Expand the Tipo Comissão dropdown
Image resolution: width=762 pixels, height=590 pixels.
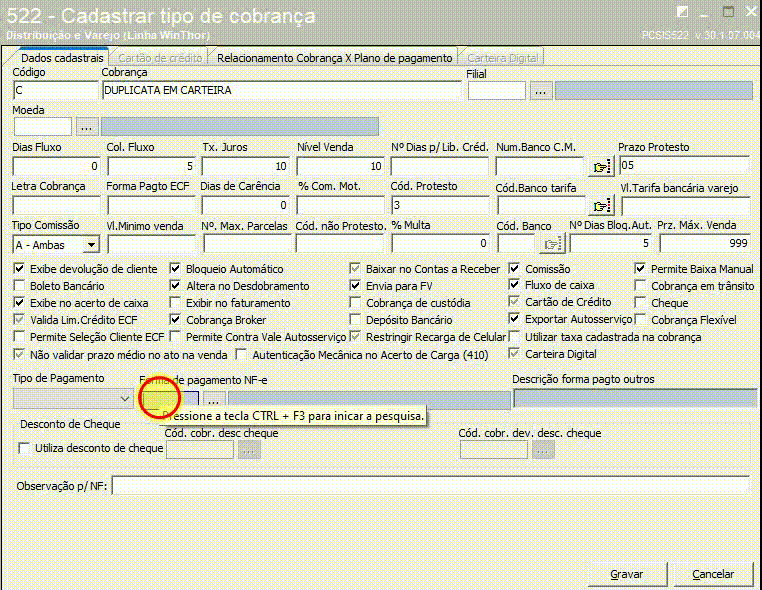91,244
